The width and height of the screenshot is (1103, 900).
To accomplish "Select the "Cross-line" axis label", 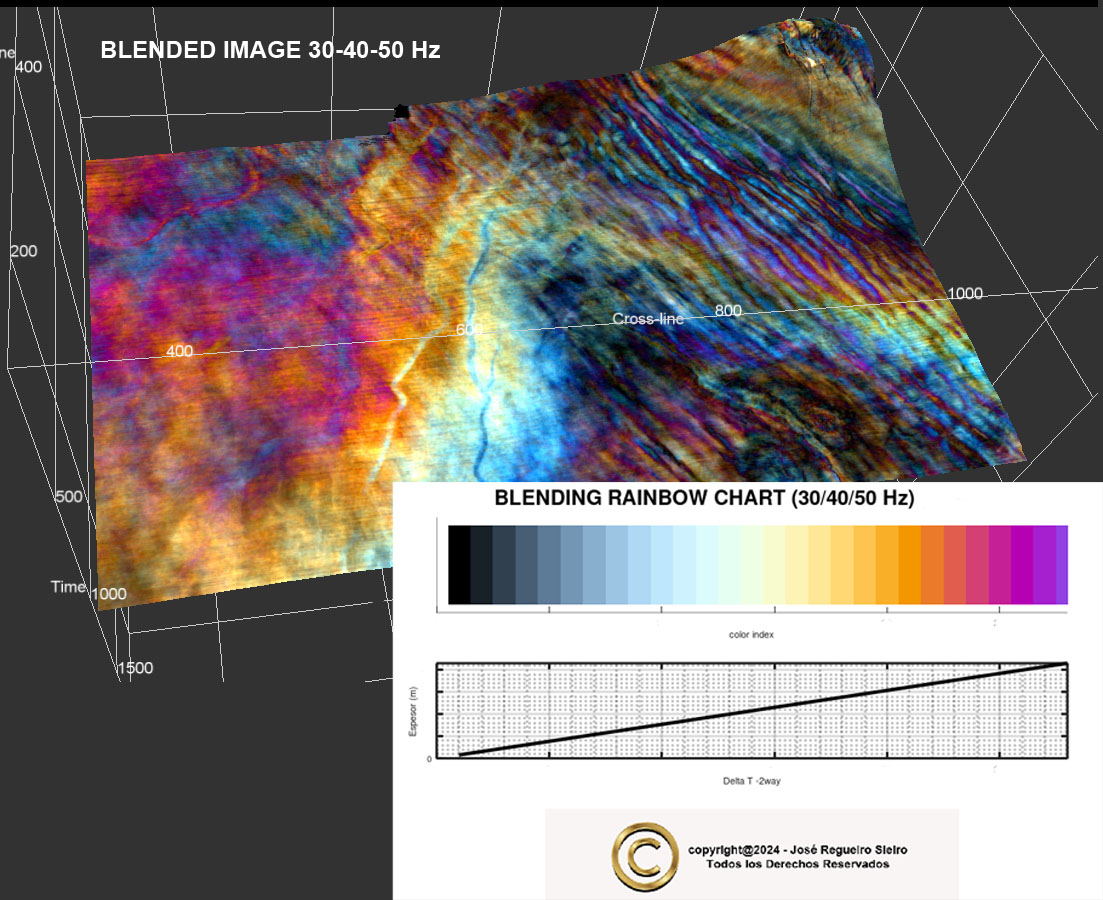I will [x=648, y=318].
